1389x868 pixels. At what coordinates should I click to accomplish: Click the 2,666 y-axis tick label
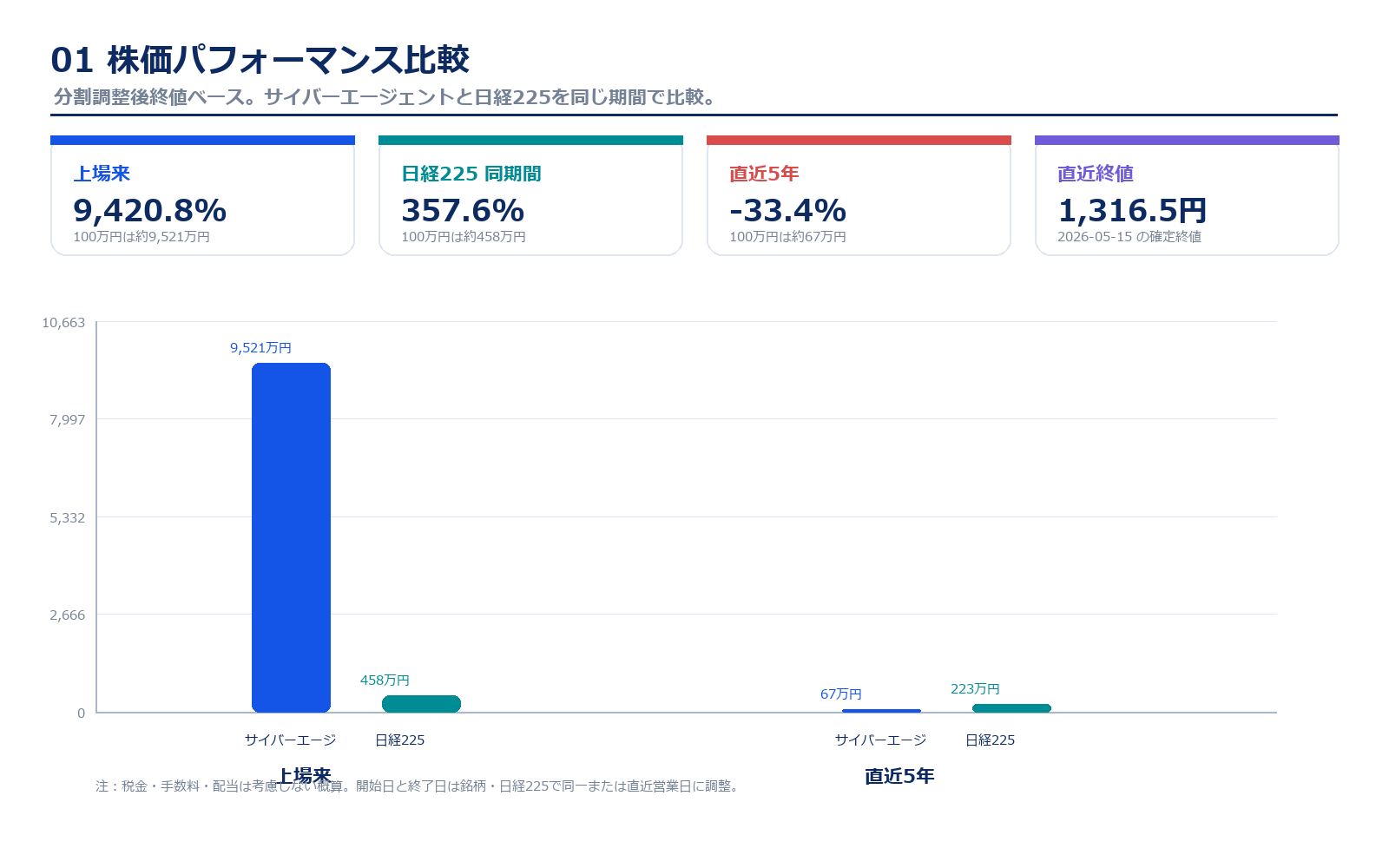click(68, 615)
